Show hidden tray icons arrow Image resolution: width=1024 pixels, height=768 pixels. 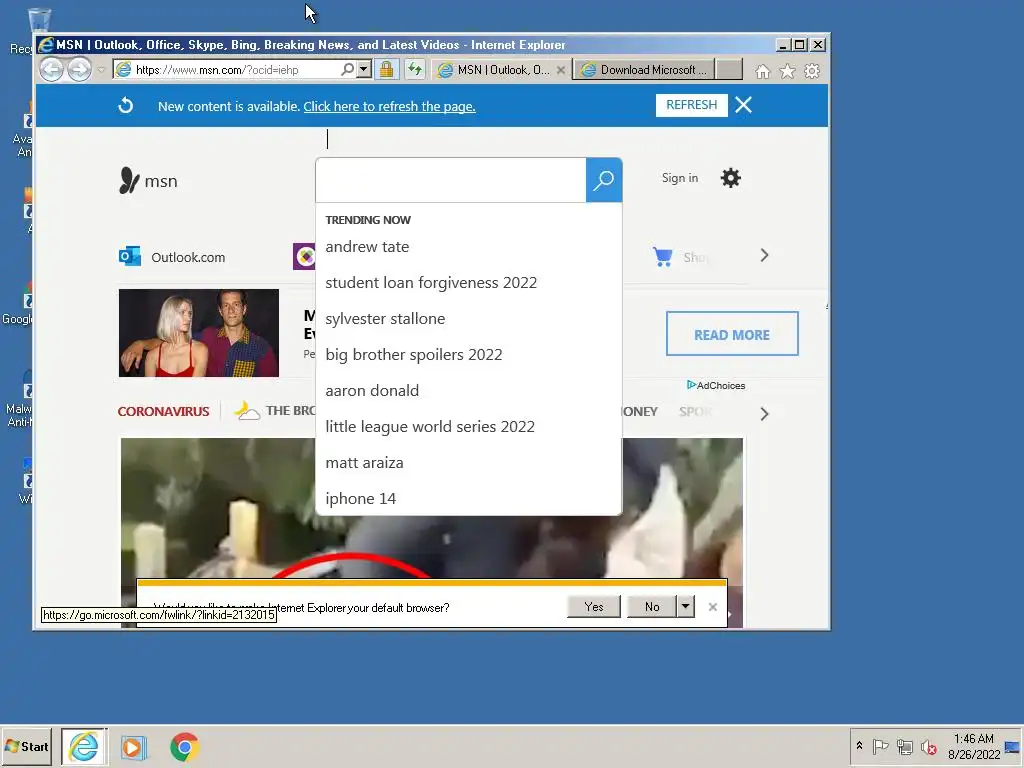pos(859,746)
